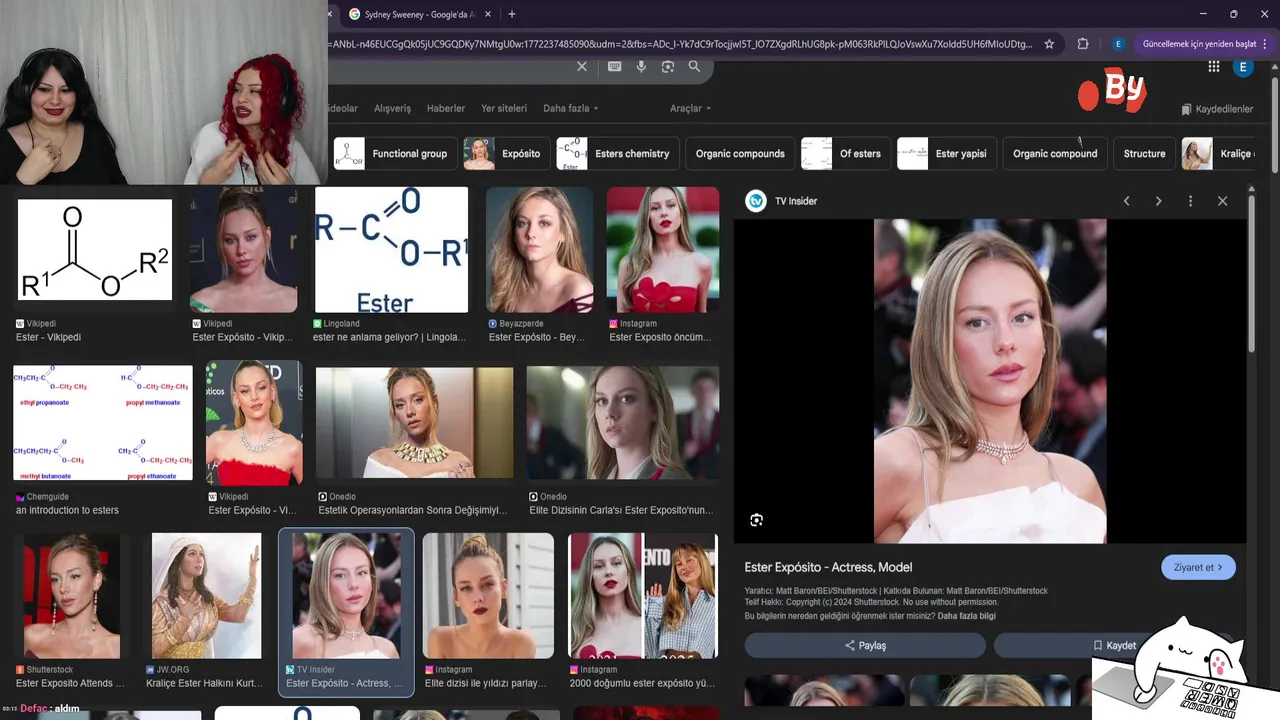Open a new browser tab with plus icon

(x=512, y=14)
